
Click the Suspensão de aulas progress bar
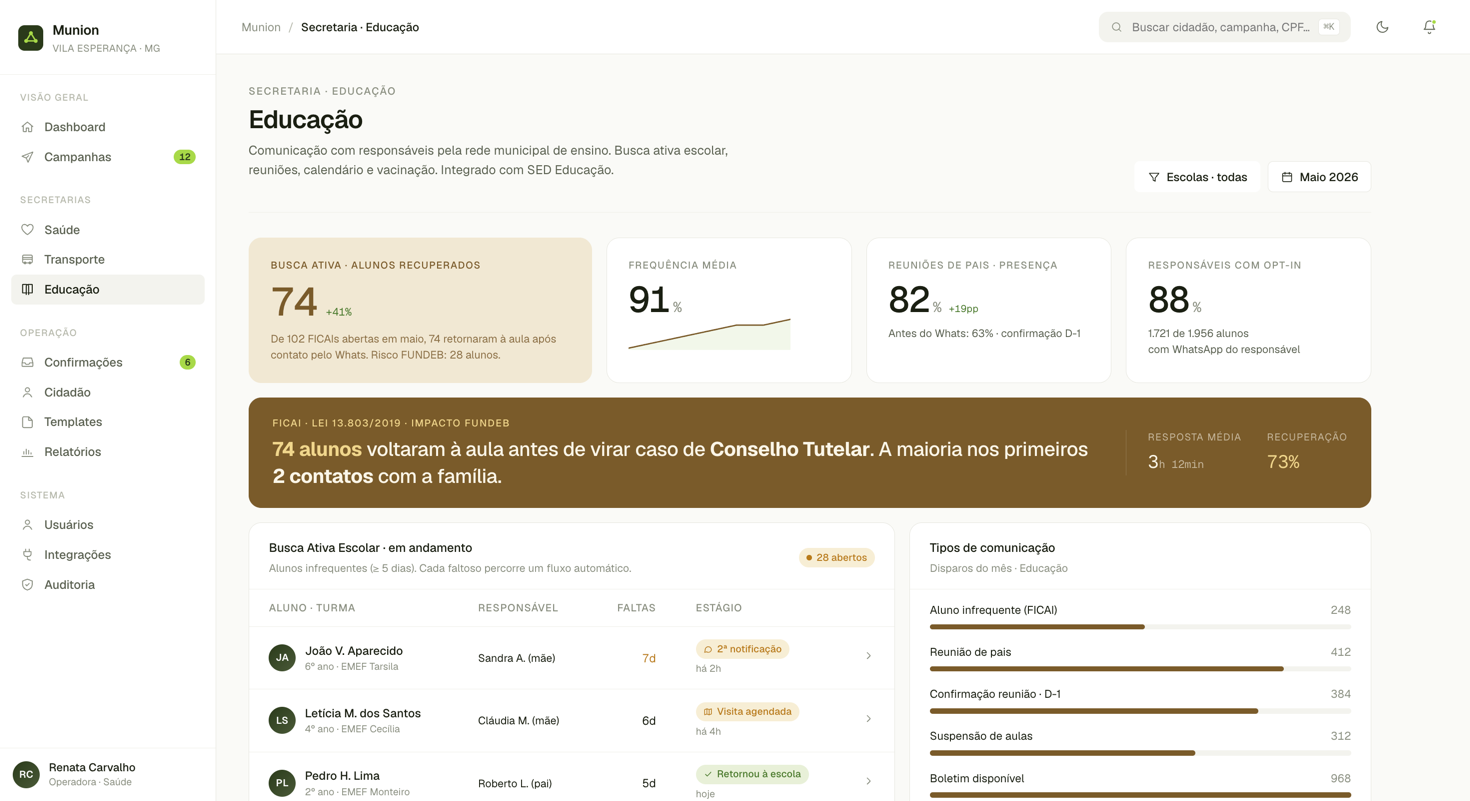click(x=1140, y=753)
